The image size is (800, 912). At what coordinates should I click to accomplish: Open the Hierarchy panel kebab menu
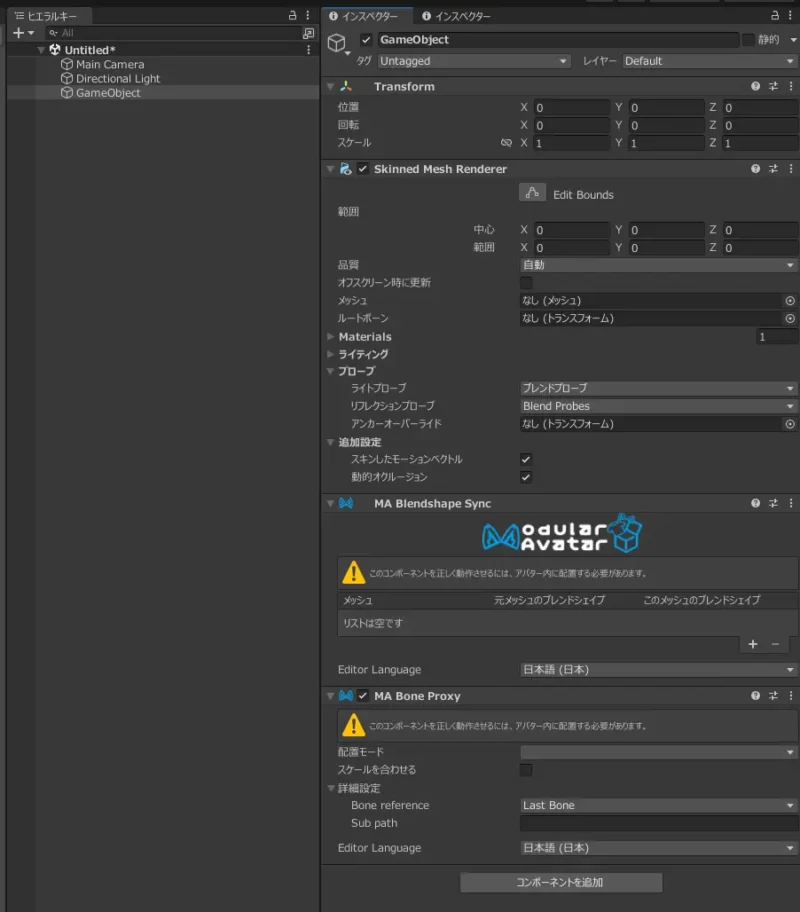(x=308, y=16)
